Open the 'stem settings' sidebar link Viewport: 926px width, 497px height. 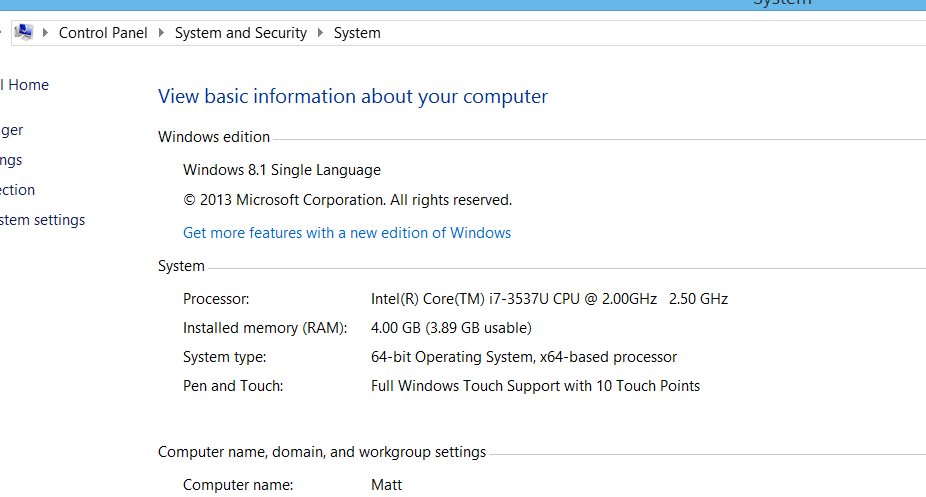click(x=43, y=220)
